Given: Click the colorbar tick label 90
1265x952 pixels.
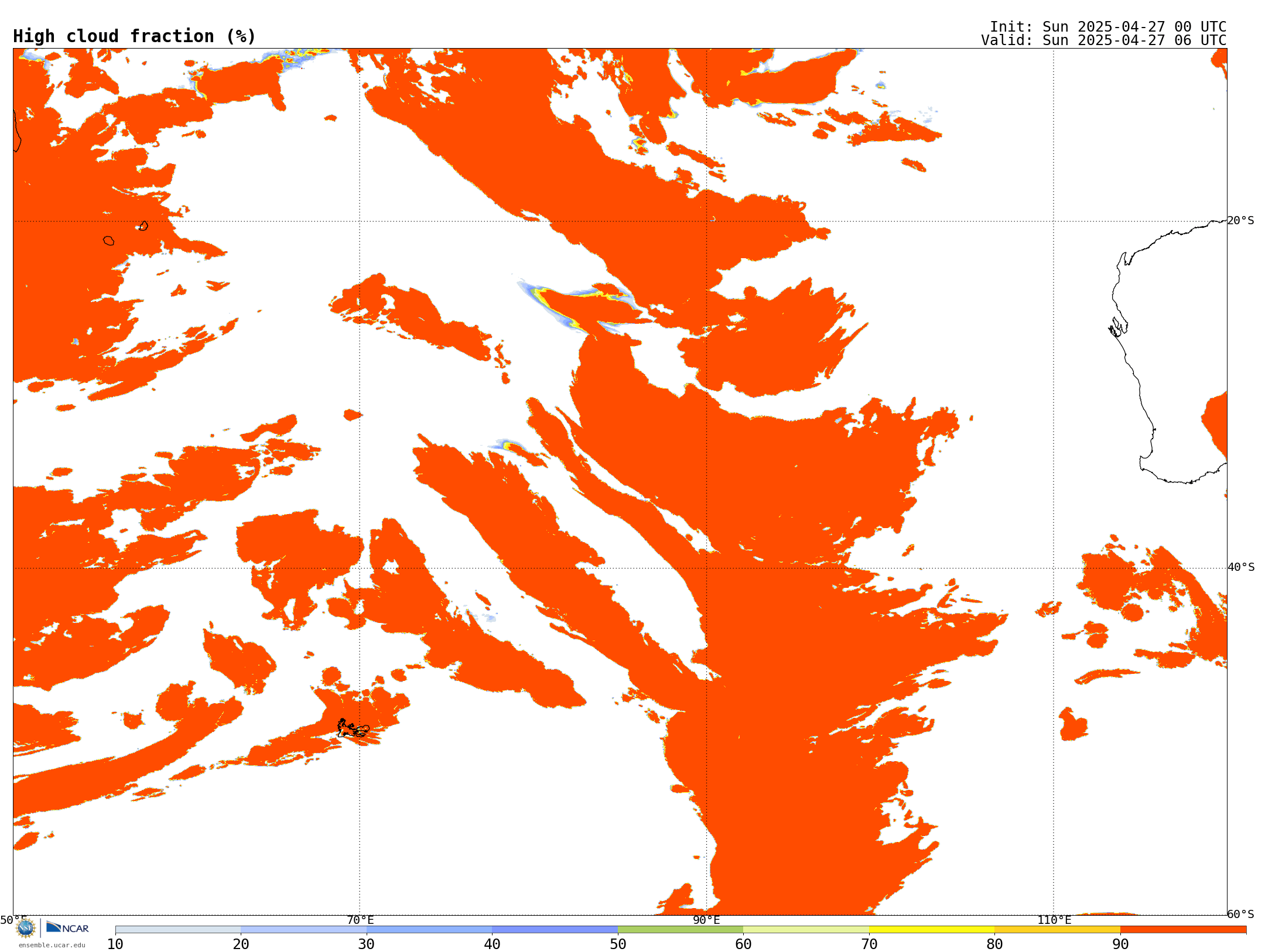Looking at the screenshot, I should pyautogui.click(x=1120, y=944).
